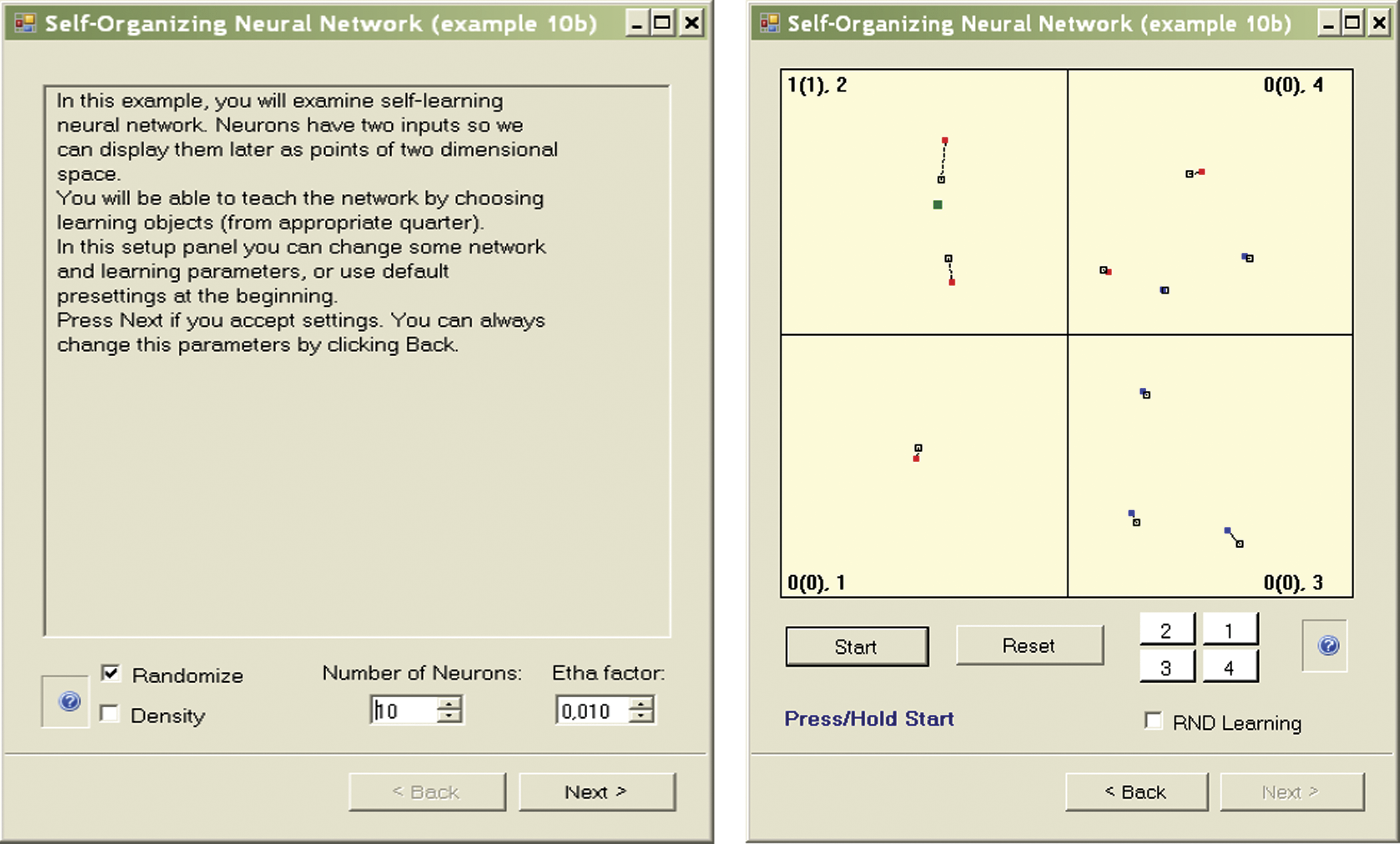
Task: Minimize the left setup window
Action: [637, 25]
